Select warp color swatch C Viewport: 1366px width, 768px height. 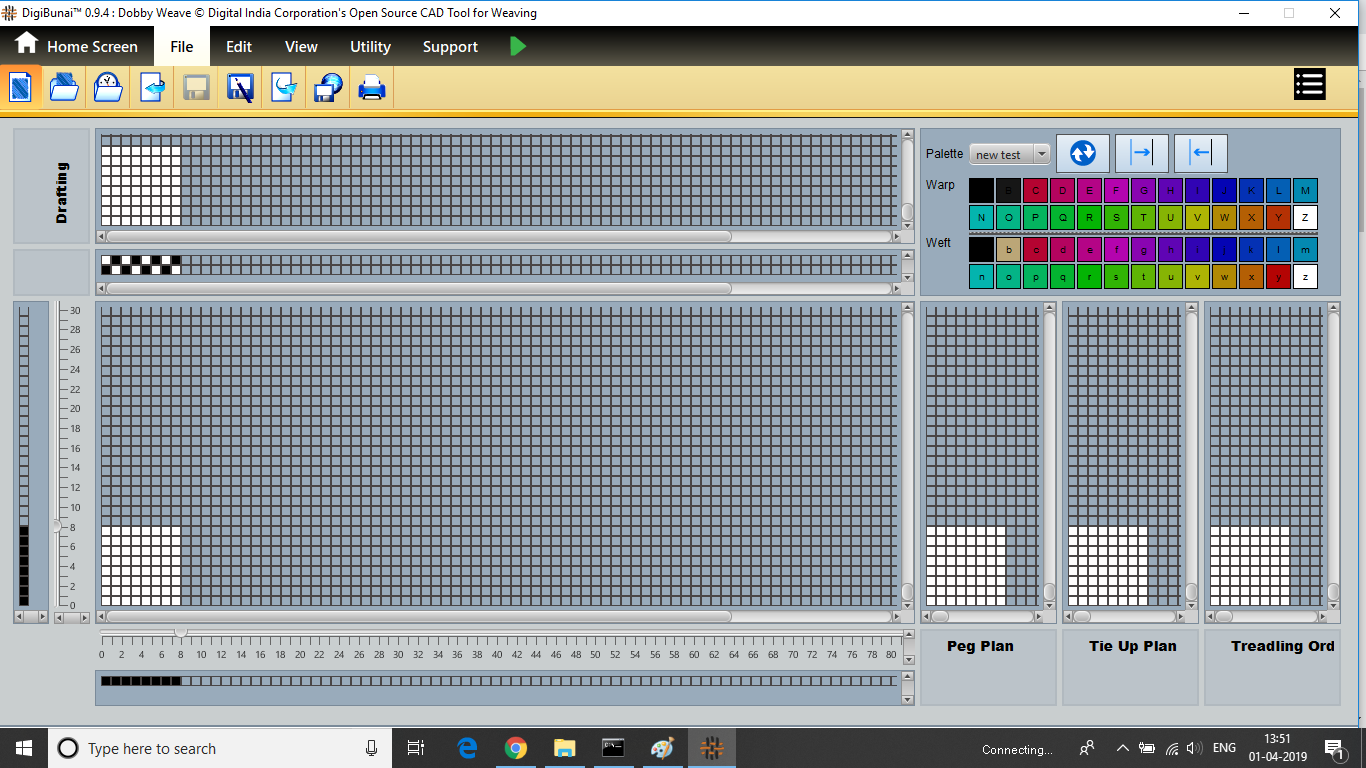click(x=1035, y=191)
